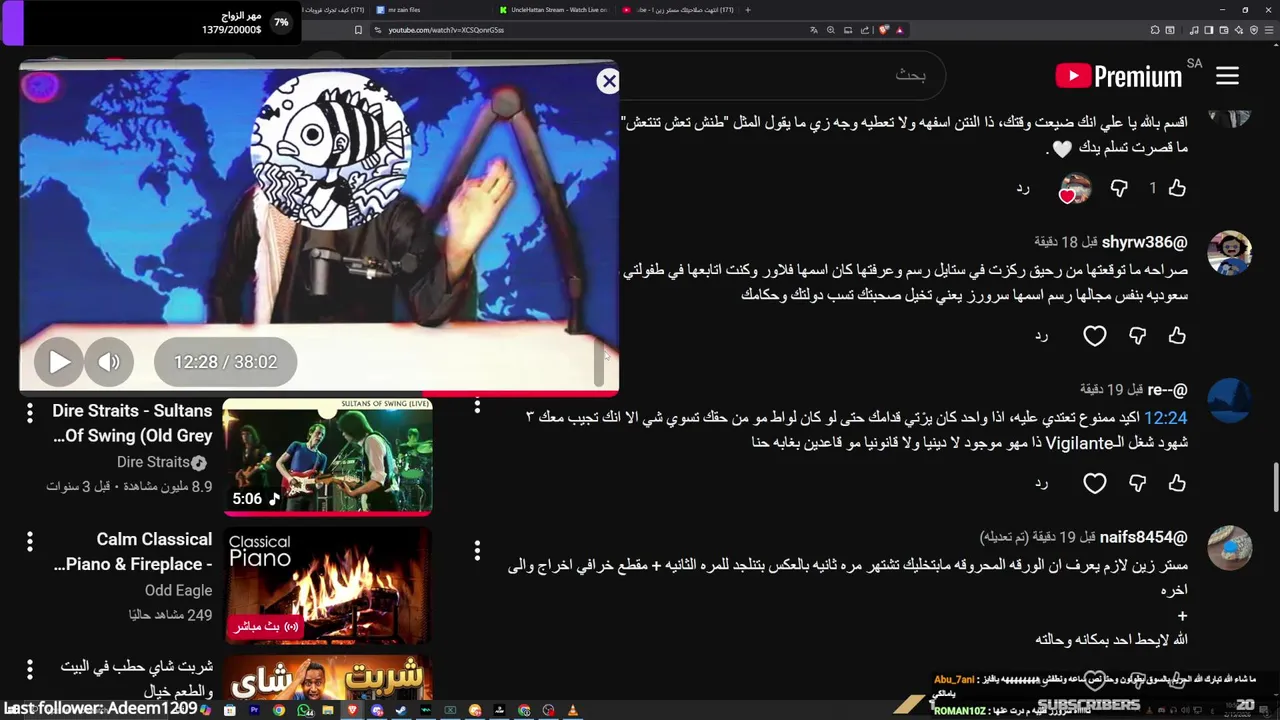Screen dimensions: 1280x720
Task: Open the re-- profile avatar
Action: tap(1230, 400)
